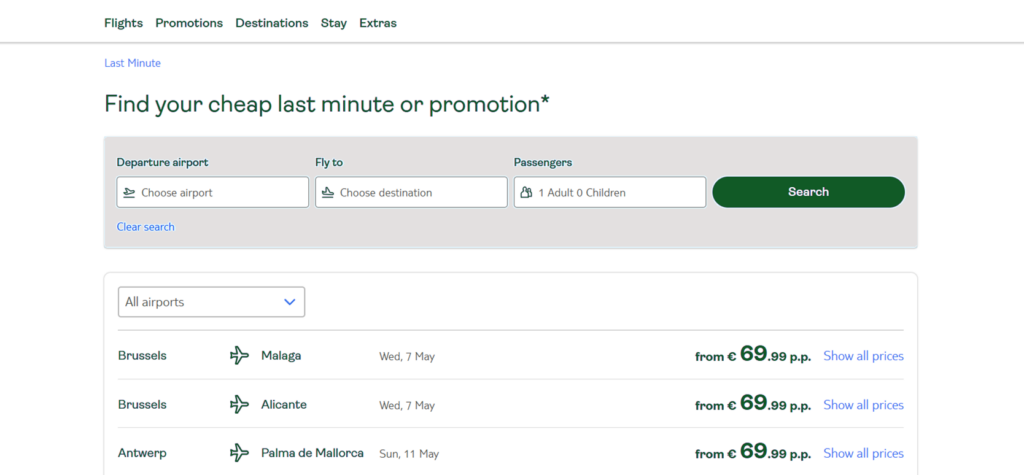Select the Stay menu item
1024x475 pixels.
[x=333, y=23]
